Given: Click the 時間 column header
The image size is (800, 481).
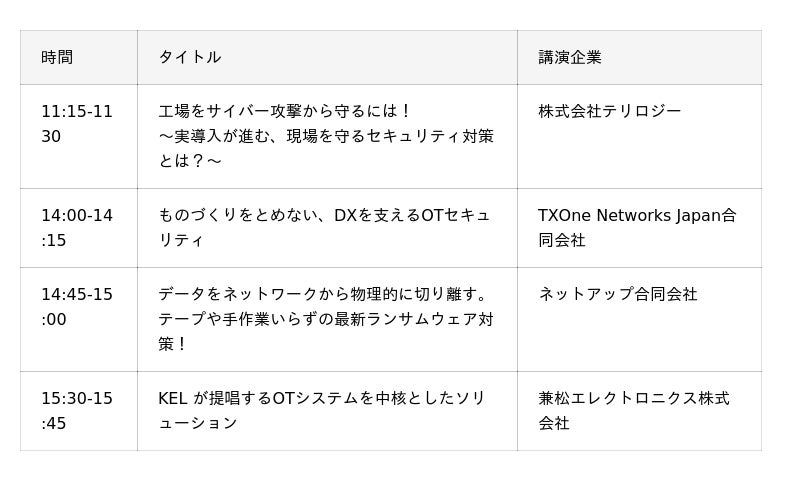Looking at the screenshot, I should (57, 57).
